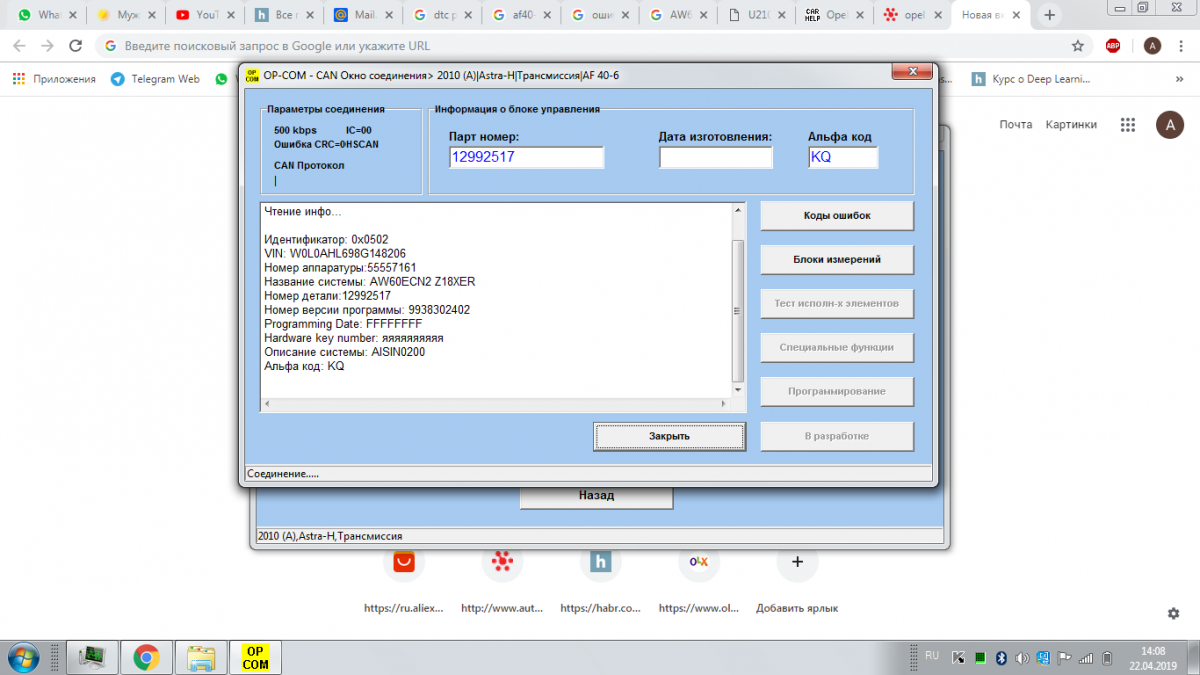This screenshot has height=675, width=1200.
Task: Open the habr.com shortcut tile
Action: [600, 563]
